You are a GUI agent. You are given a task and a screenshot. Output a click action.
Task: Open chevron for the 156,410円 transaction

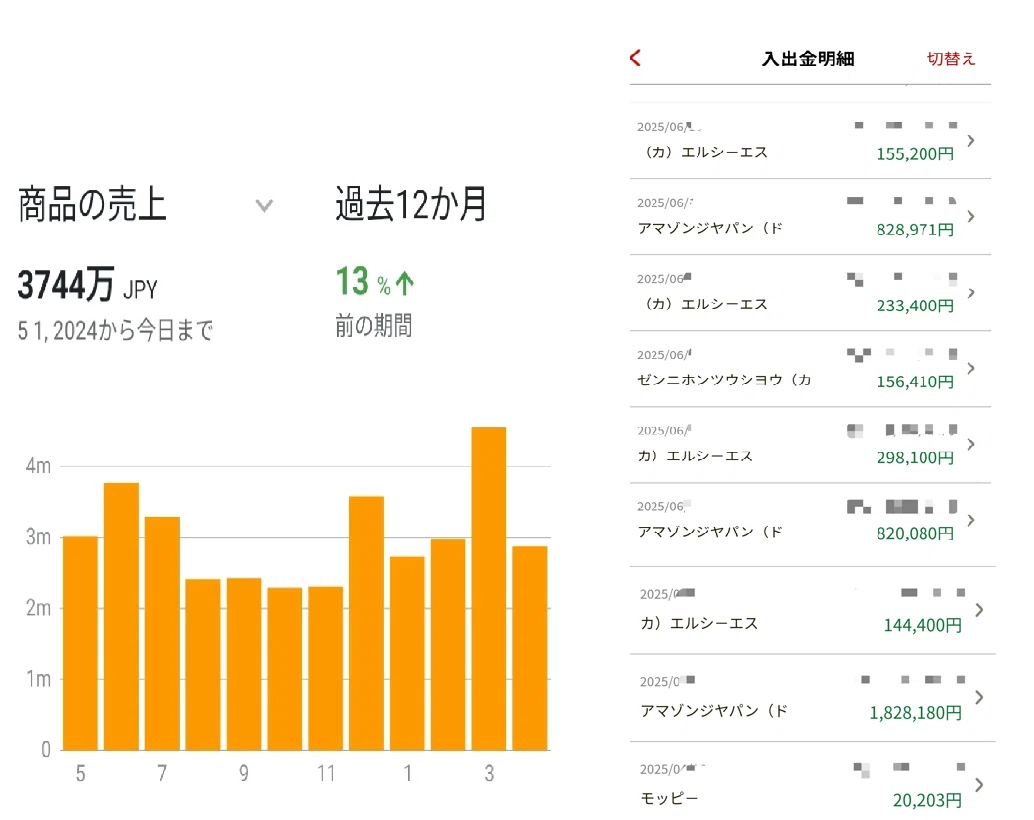click(x=971, y=368)
